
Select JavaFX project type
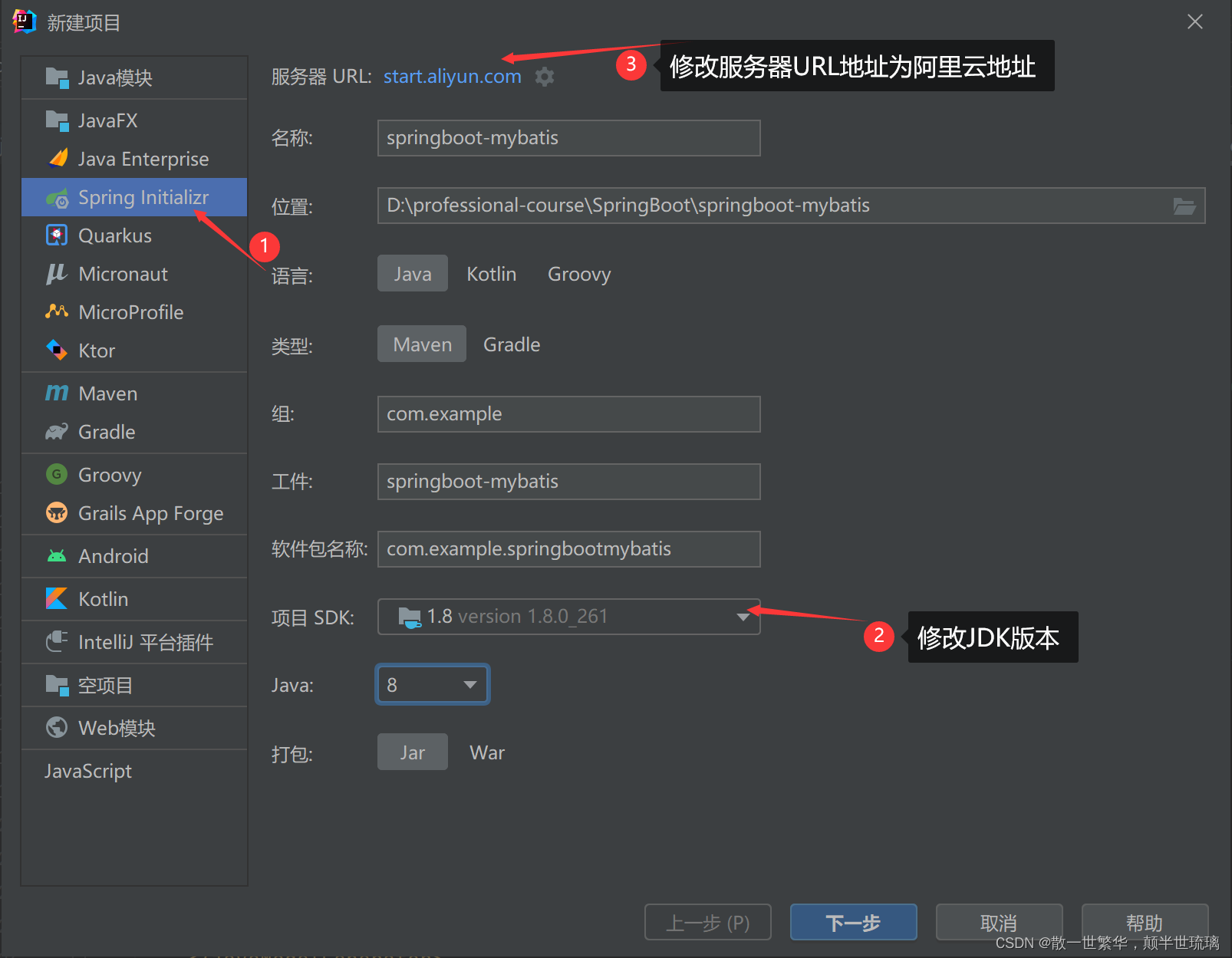tap(134, 120)
